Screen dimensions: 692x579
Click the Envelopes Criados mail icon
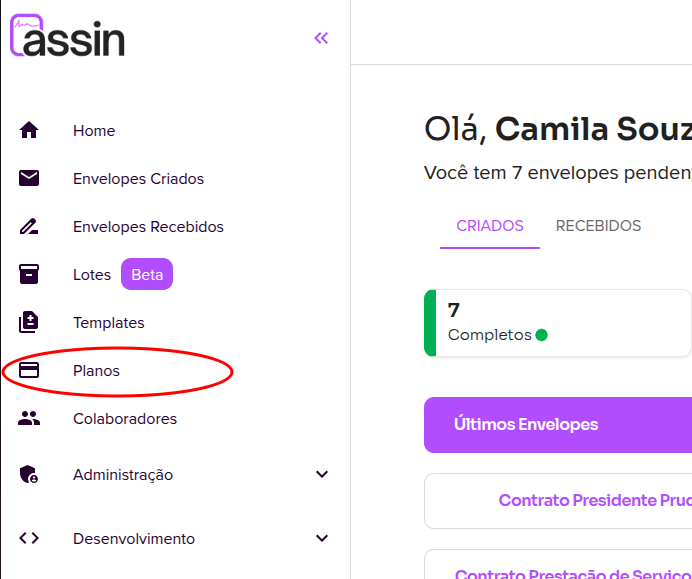coord(29,178)
